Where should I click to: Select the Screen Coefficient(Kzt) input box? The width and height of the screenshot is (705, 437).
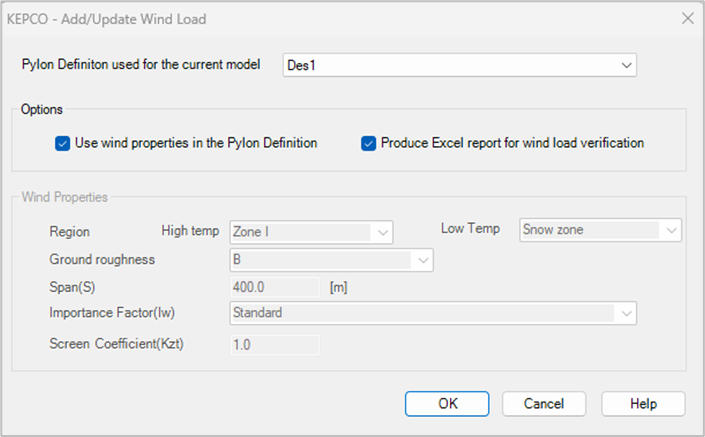(x=274, y=345)
